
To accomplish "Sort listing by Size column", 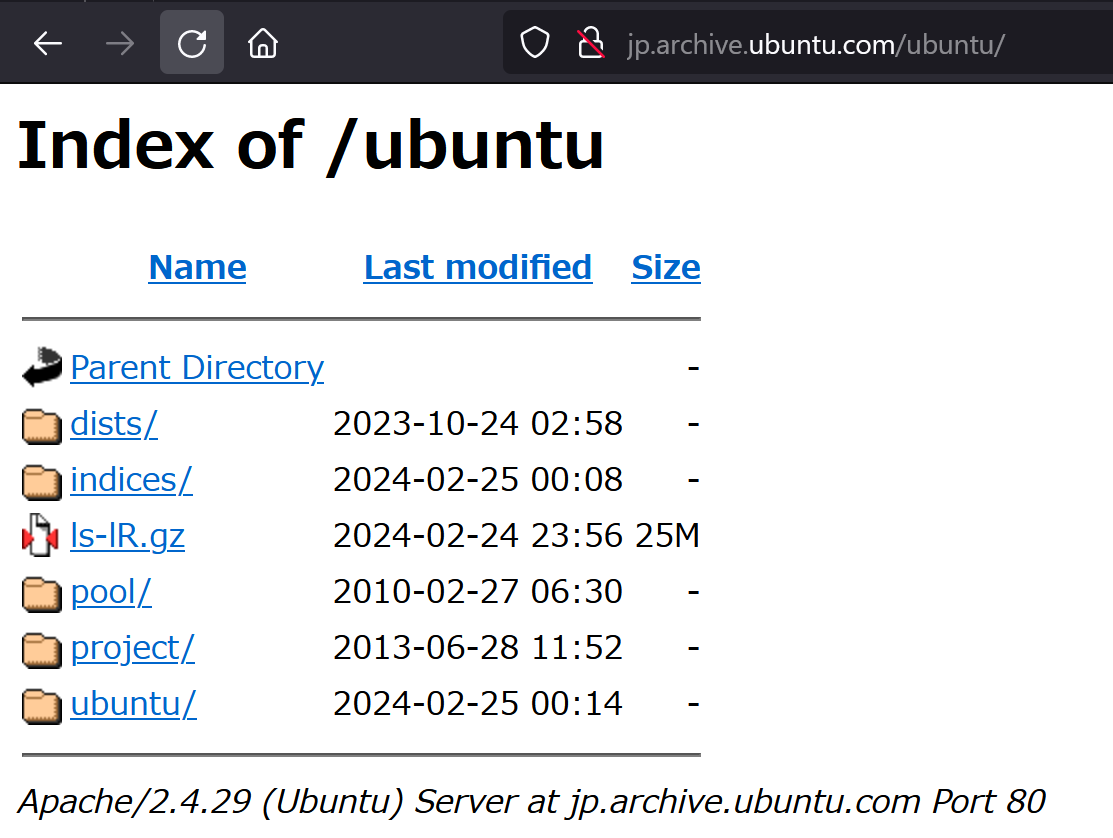I will pos(665,267).
